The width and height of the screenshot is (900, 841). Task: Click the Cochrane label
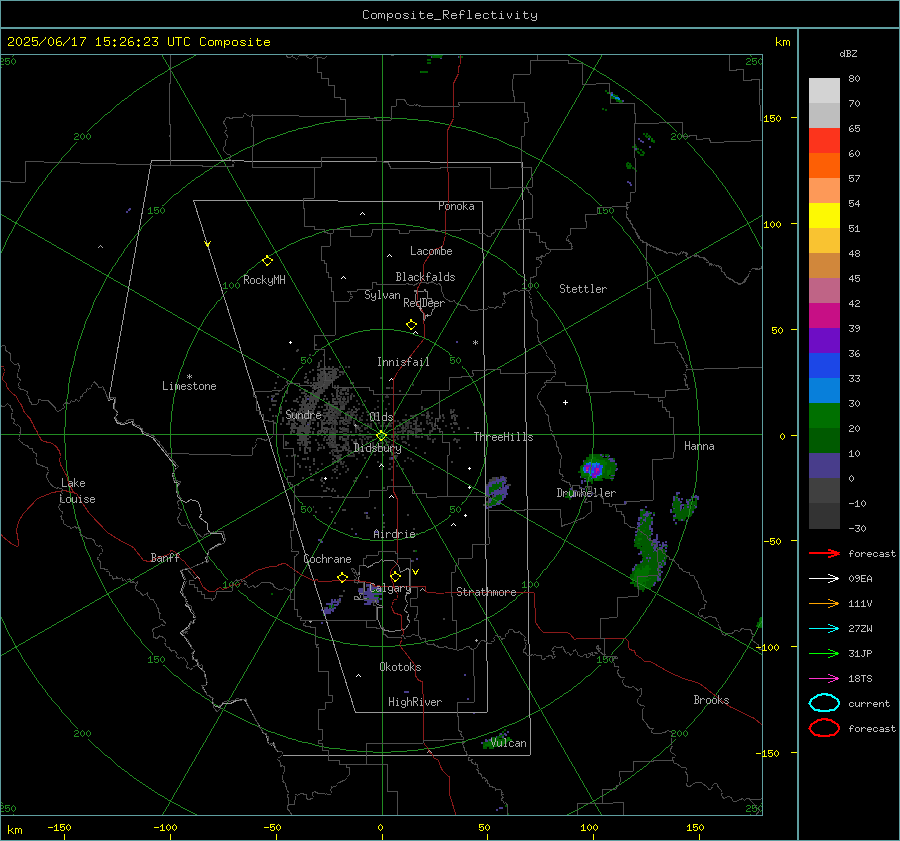[x=327, y=559]
